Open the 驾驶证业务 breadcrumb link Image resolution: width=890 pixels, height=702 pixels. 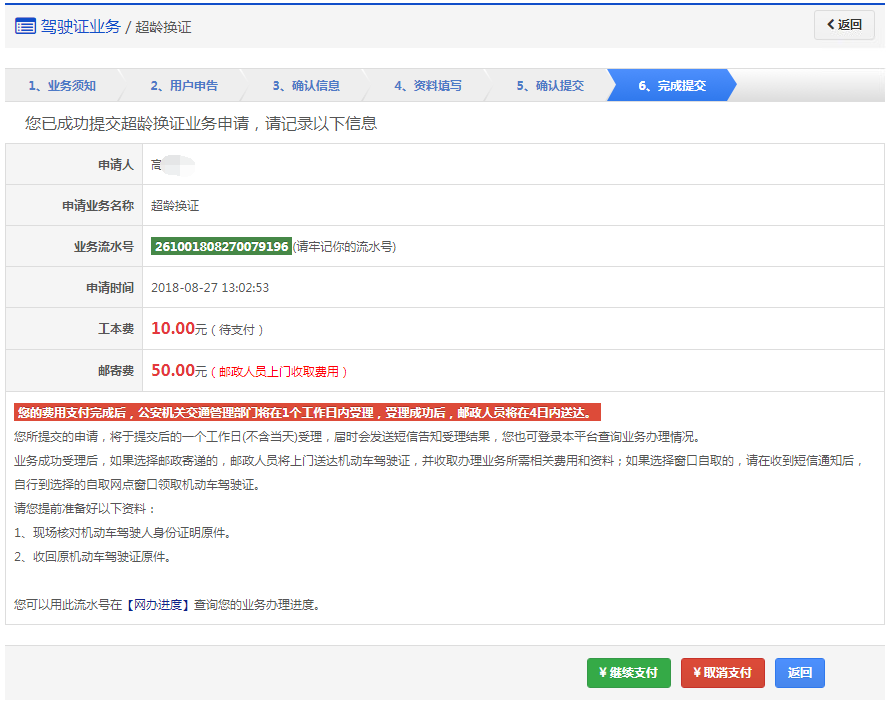(x=80, y=26)
